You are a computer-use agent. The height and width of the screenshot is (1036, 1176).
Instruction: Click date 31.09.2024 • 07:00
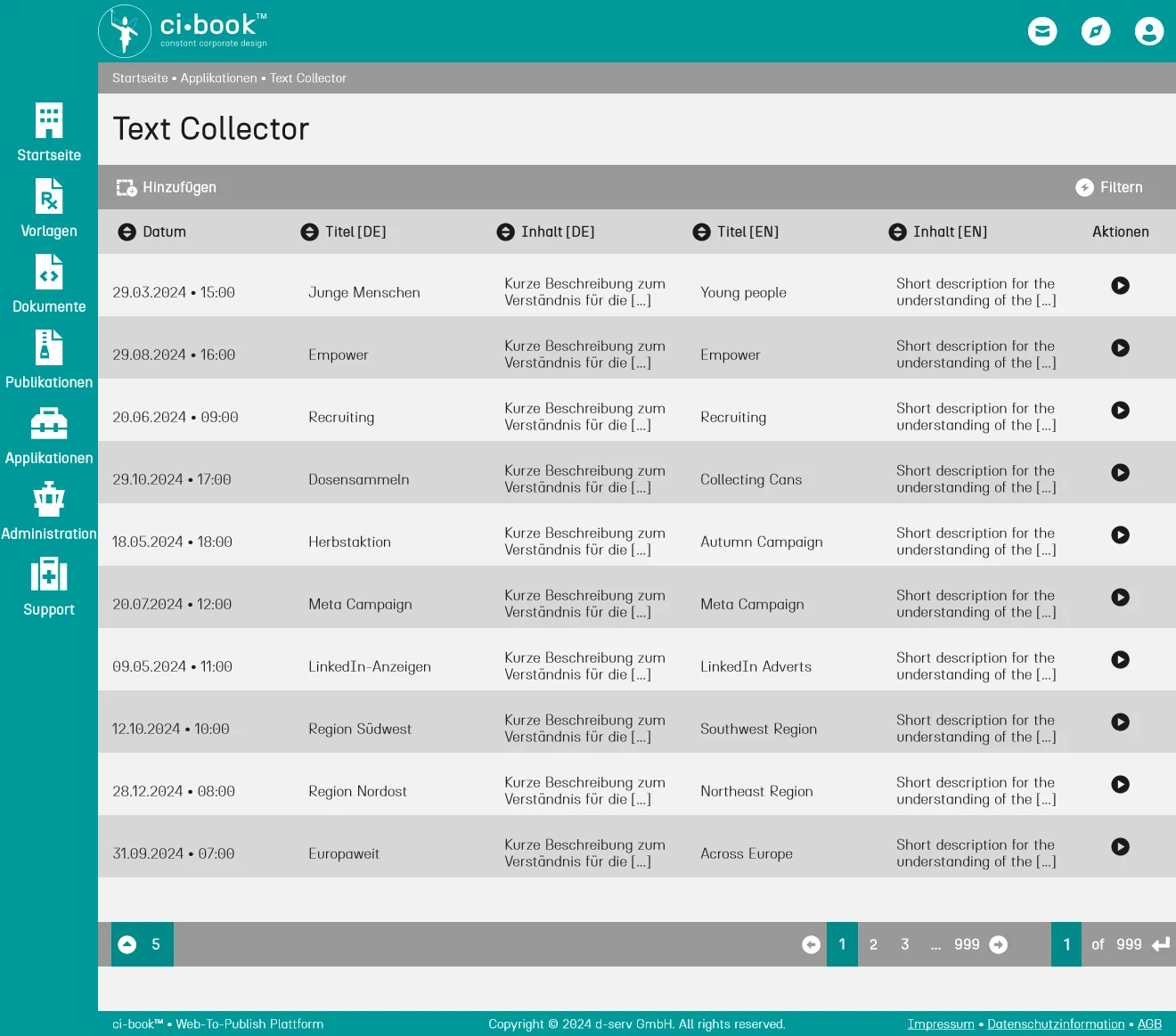click(x=174, y=853)
